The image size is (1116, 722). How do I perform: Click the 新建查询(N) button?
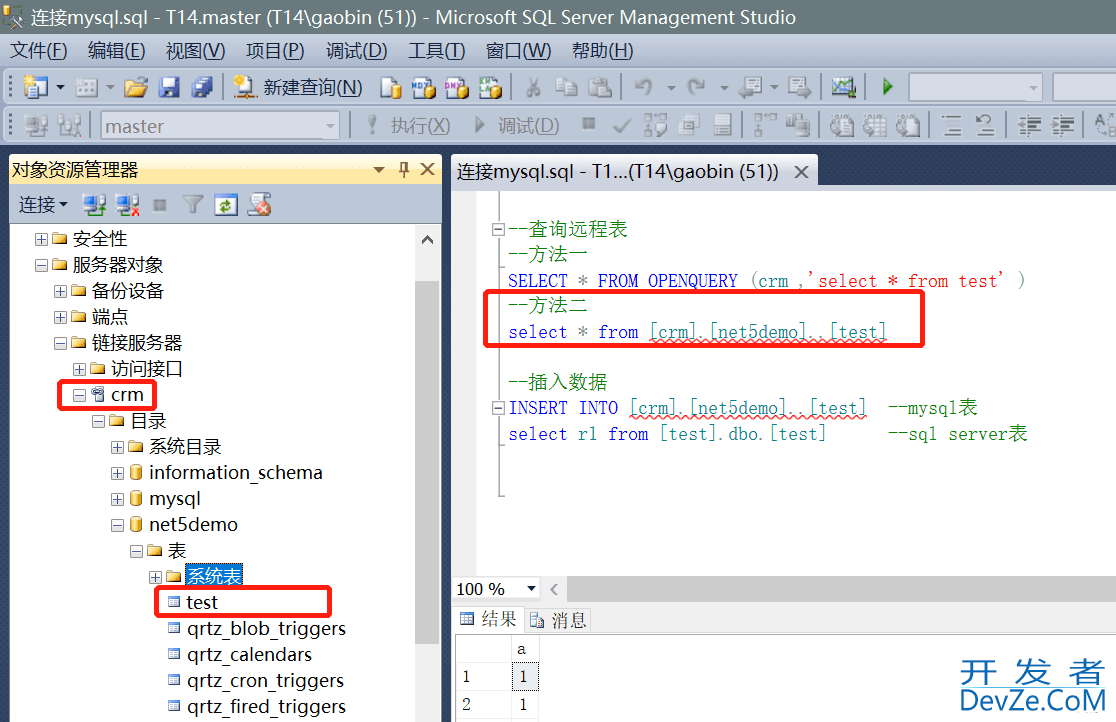298,88
